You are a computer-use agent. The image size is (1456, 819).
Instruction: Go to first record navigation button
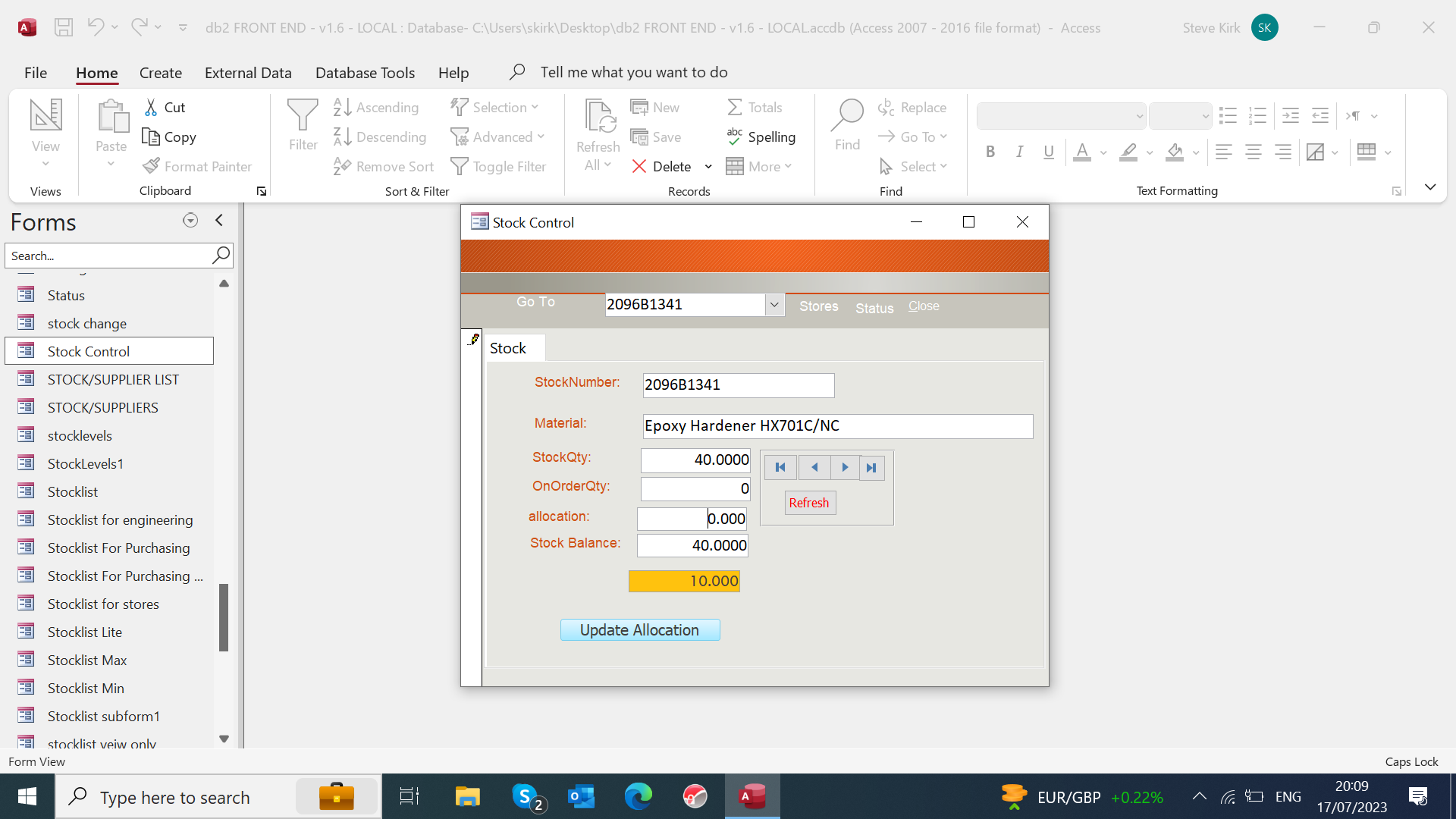point(780,468)
